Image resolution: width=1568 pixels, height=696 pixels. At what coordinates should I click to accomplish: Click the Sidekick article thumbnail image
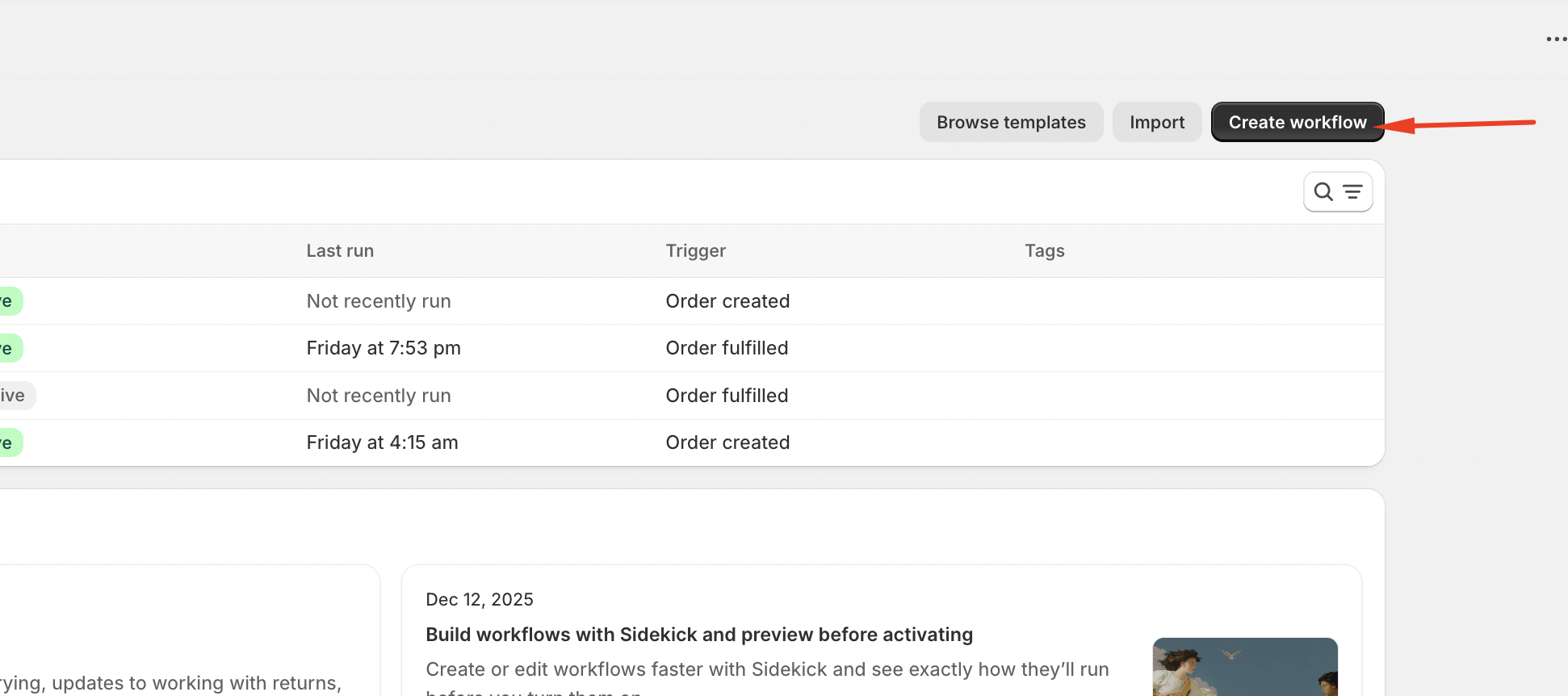pyautogui.click(x=1244, y=667)
